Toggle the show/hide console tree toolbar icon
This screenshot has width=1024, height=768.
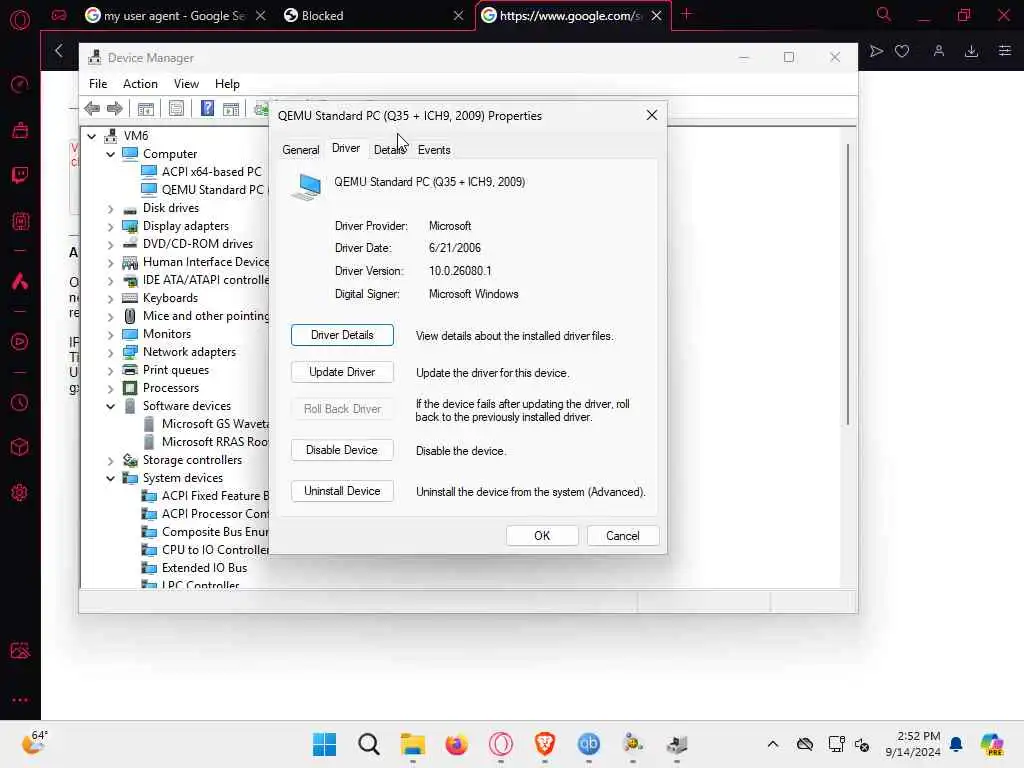[146, 108]
